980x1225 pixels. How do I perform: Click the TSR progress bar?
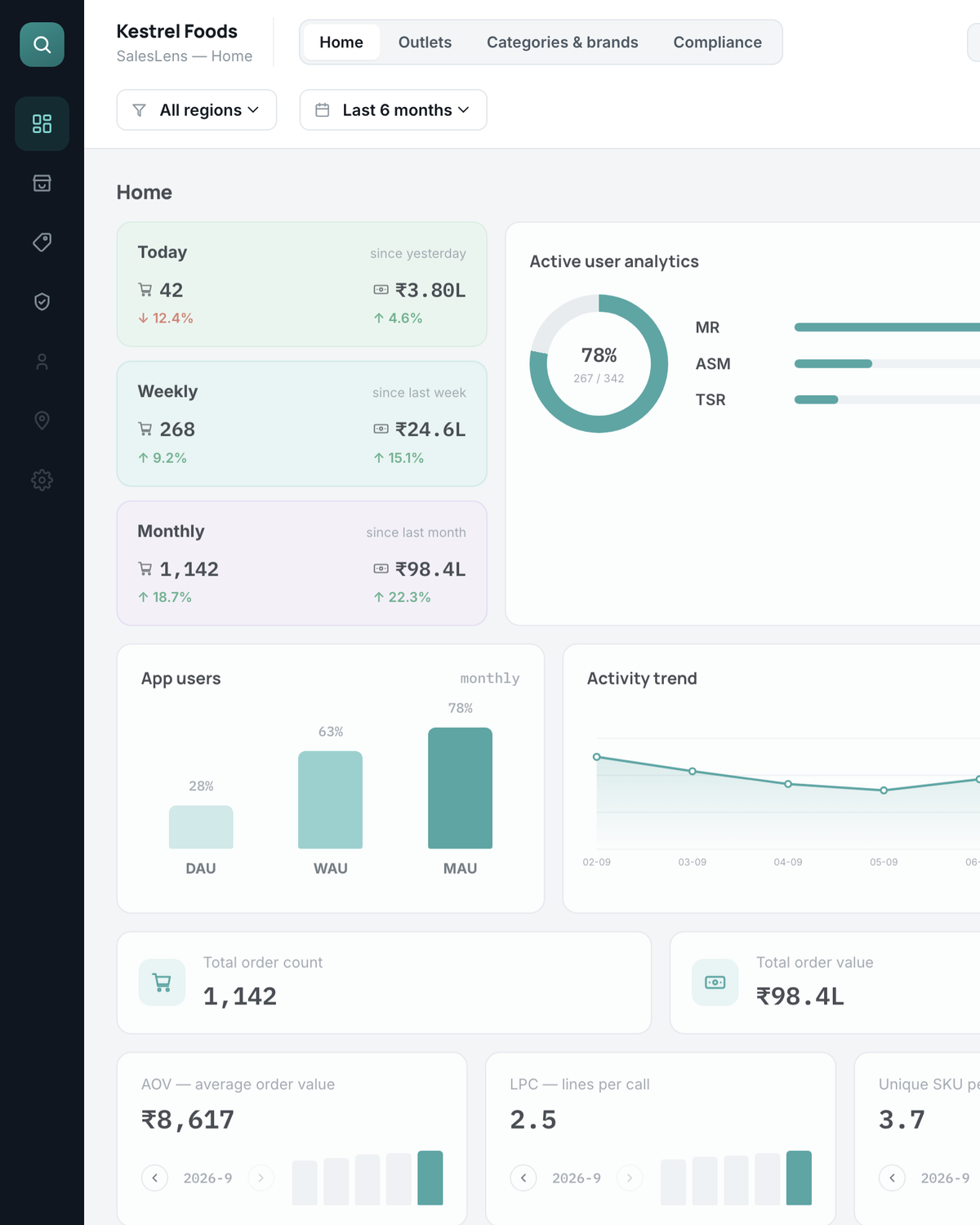(x=887, y=399)
